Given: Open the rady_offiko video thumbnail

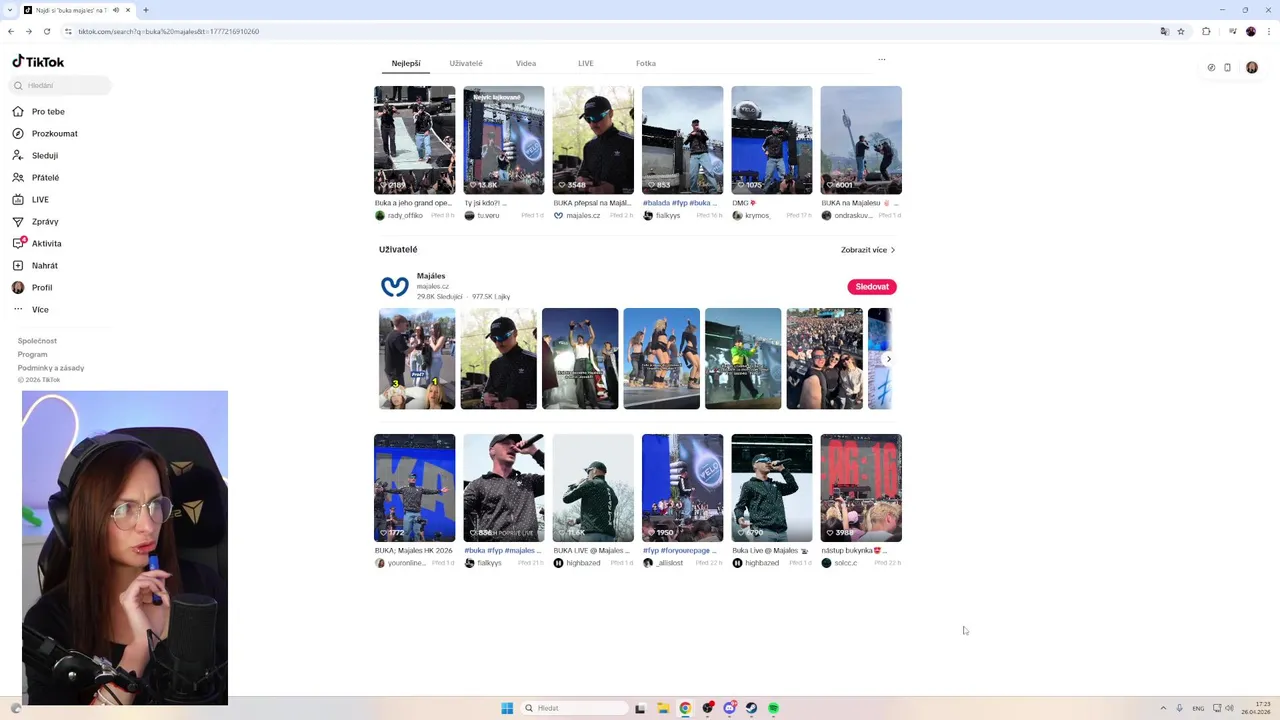Looking at the screenshot, I should (414, 140).
